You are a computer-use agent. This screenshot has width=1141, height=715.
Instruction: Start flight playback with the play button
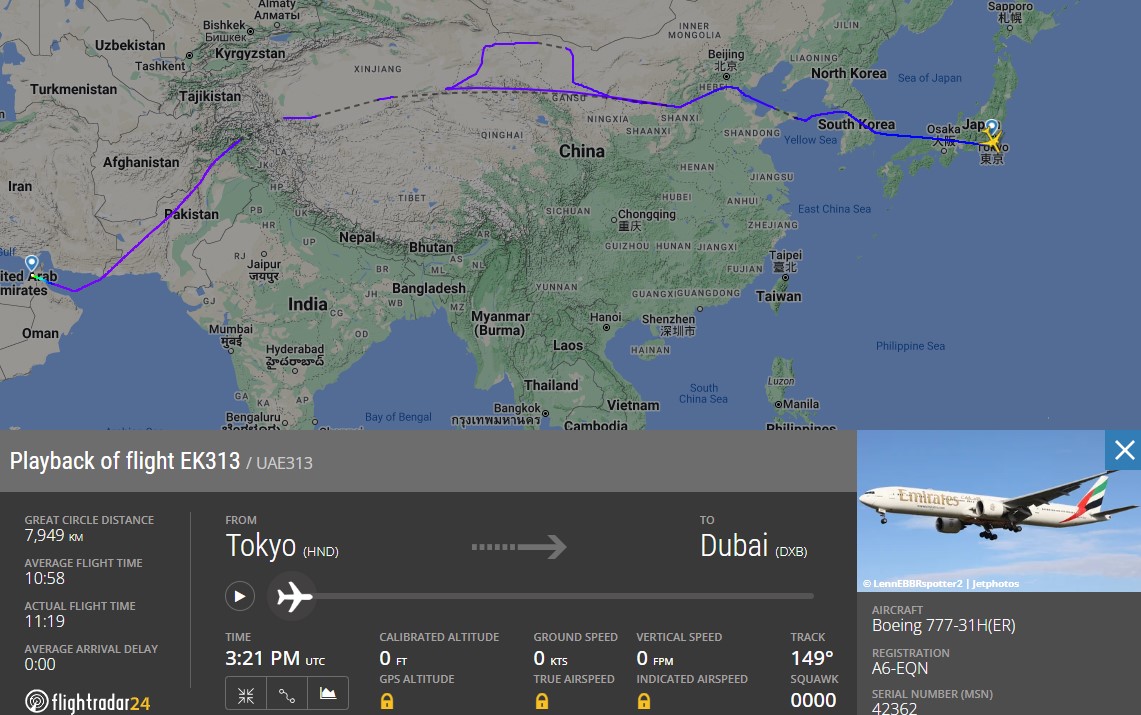pos(239,596)
